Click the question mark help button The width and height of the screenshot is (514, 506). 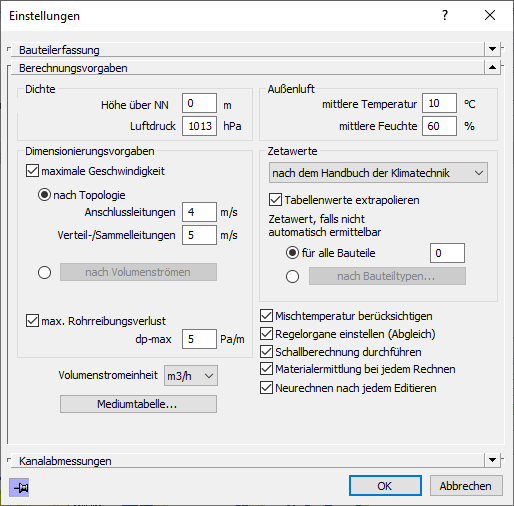445,15
